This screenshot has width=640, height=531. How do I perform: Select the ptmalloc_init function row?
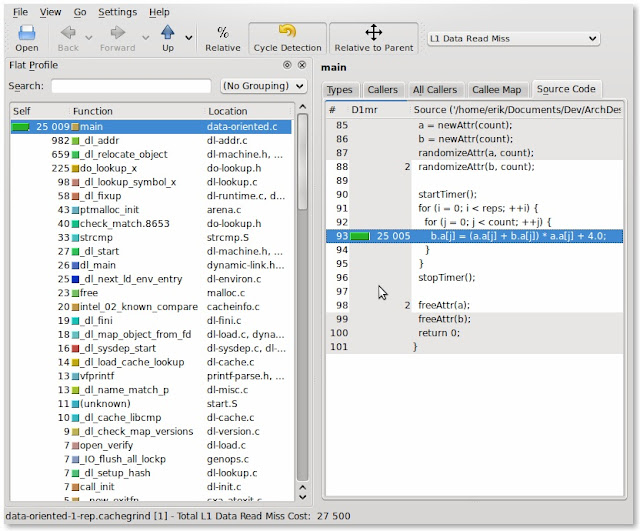pyautogui.click(x=151, y=210)
